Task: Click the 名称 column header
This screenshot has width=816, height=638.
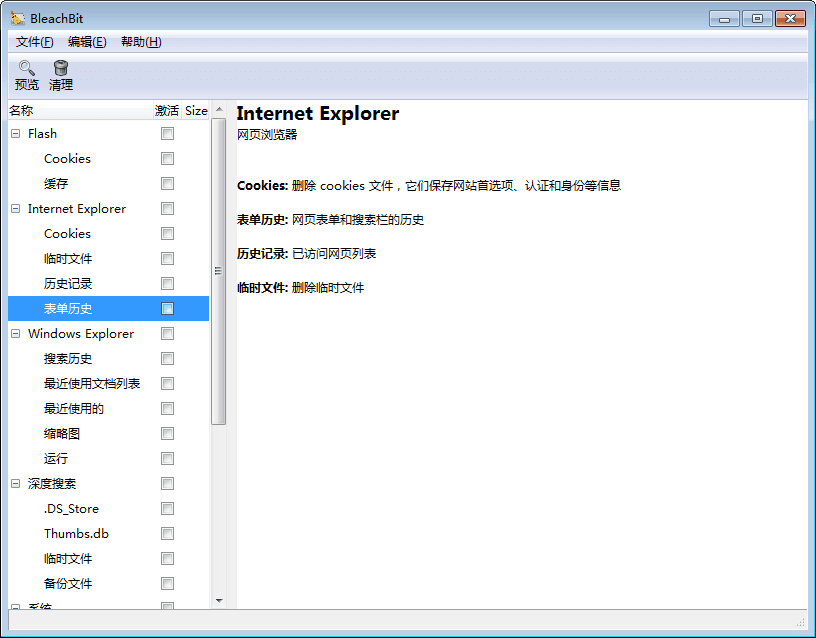Action: pyautogui.click(x=80, y=110)
